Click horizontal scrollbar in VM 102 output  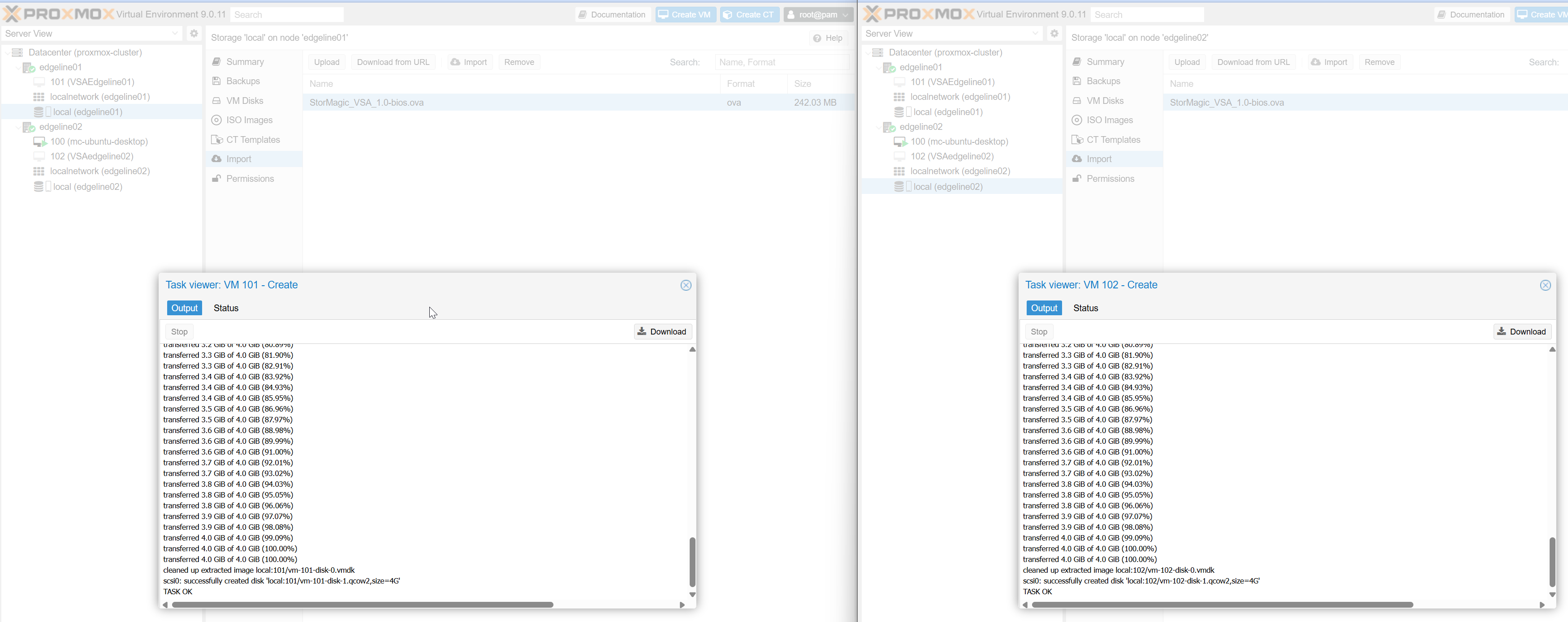click(1222, 605)
